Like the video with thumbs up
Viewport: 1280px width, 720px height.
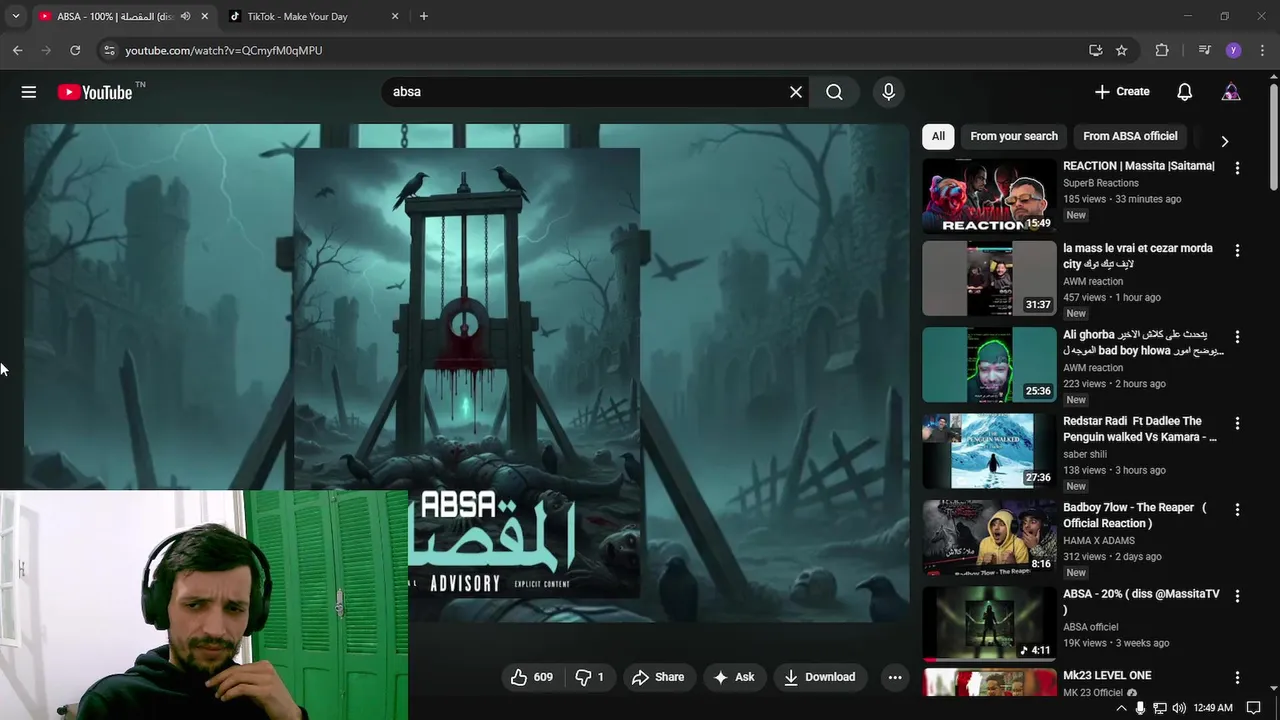[533, 677]
